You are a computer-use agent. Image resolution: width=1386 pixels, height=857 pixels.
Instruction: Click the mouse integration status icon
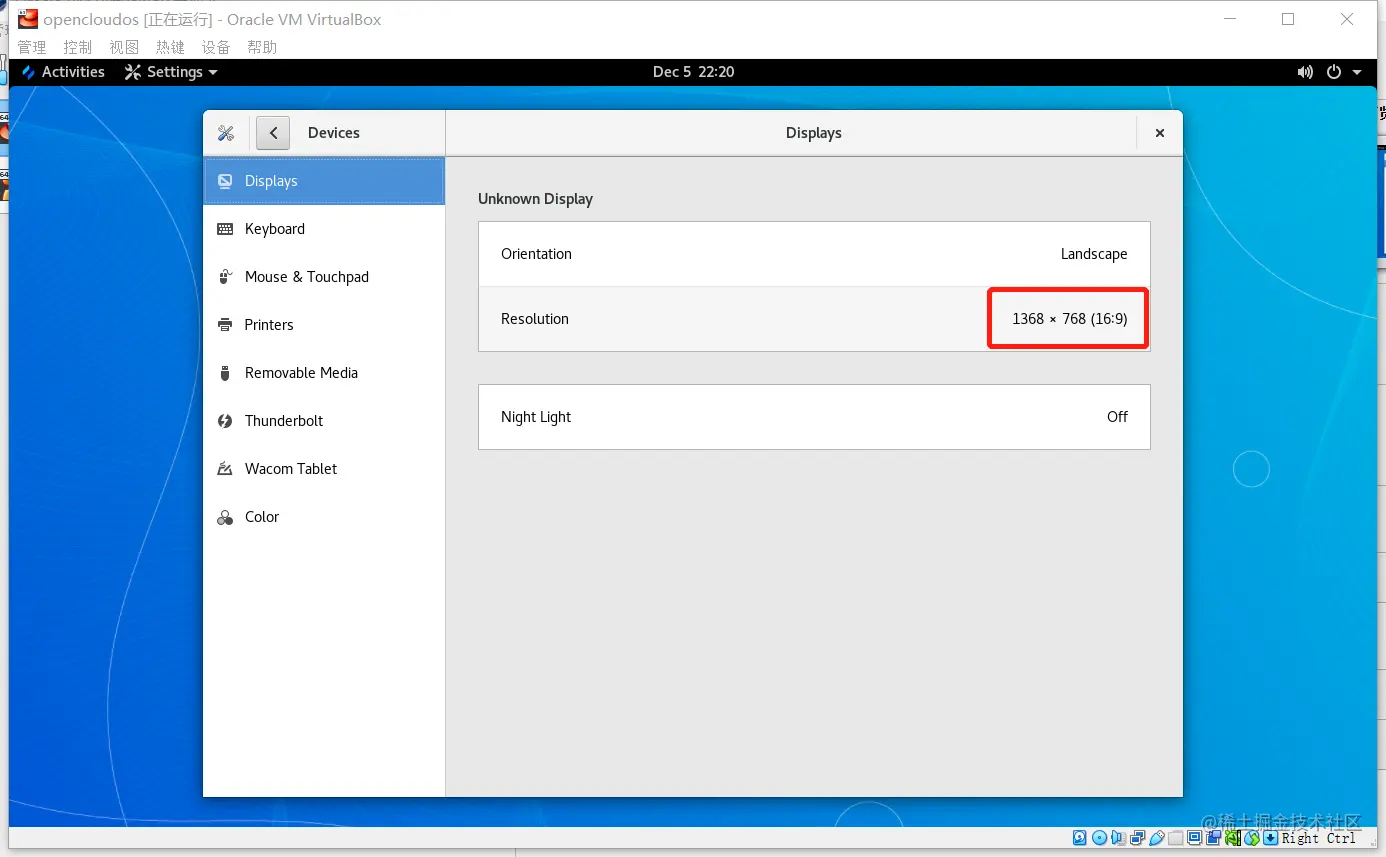pyautogui.click(x=1252, y=838)
